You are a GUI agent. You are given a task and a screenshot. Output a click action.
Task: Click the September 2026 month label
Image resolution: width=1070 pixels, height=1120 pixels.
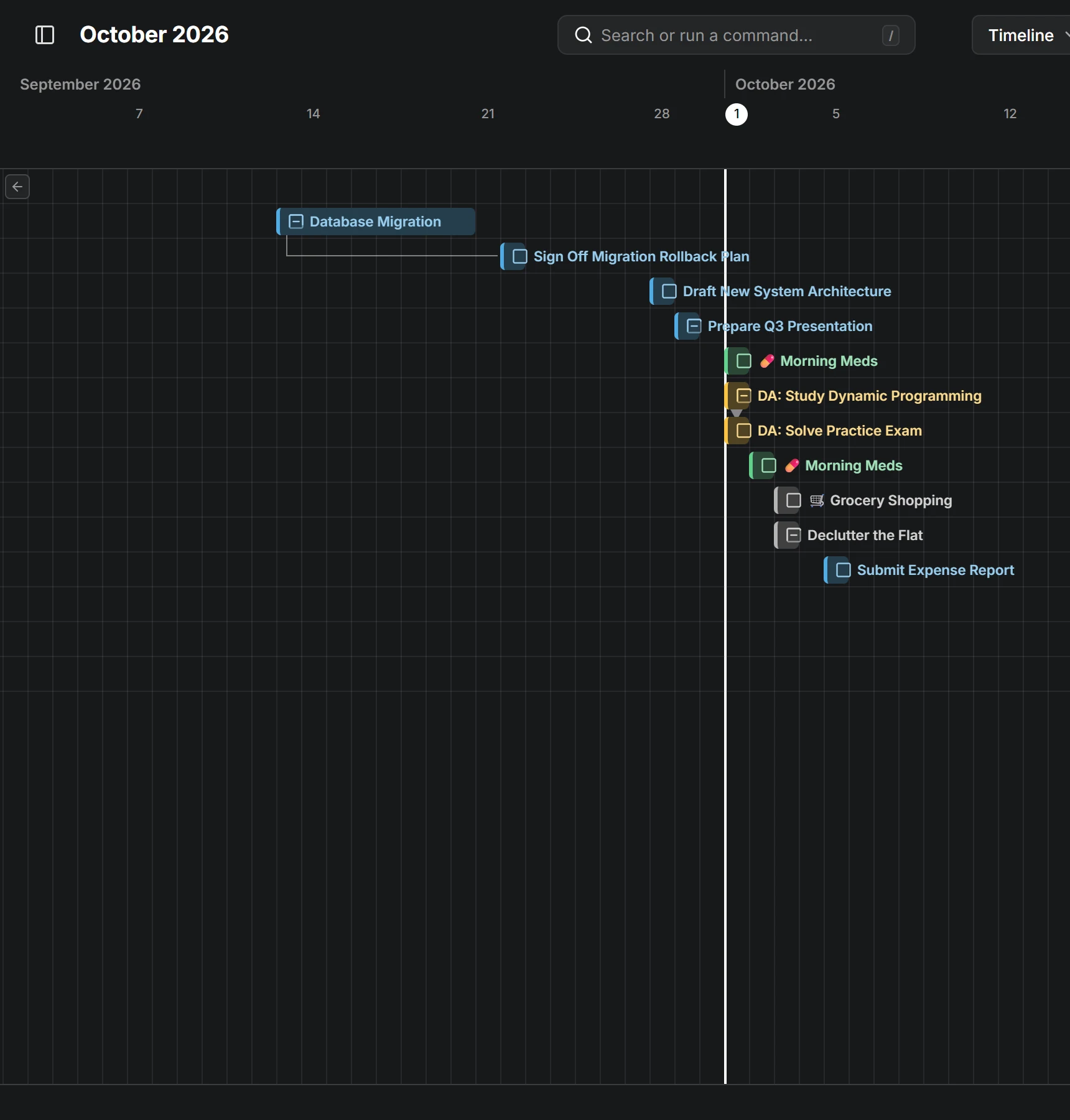pos(80,84)
